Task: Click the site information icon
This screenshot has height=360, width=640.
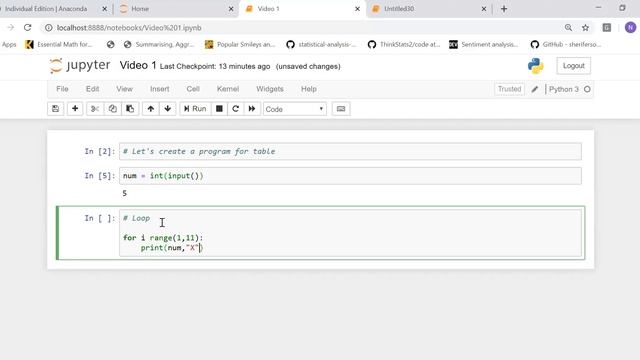Action: tap(49, 28)
